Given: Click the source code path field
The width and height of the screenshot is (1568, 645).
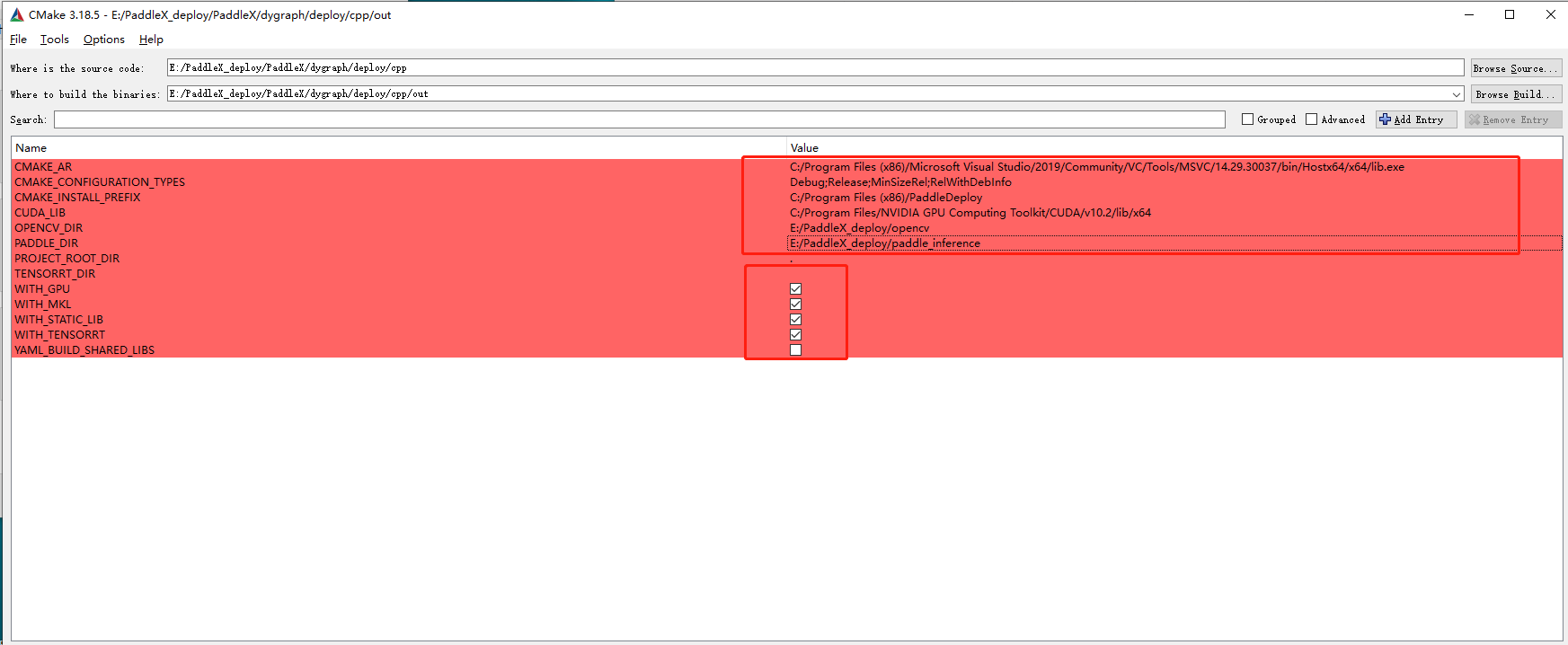Looking at the screenshot, I should pyautogui.click(x=814, y=68).
